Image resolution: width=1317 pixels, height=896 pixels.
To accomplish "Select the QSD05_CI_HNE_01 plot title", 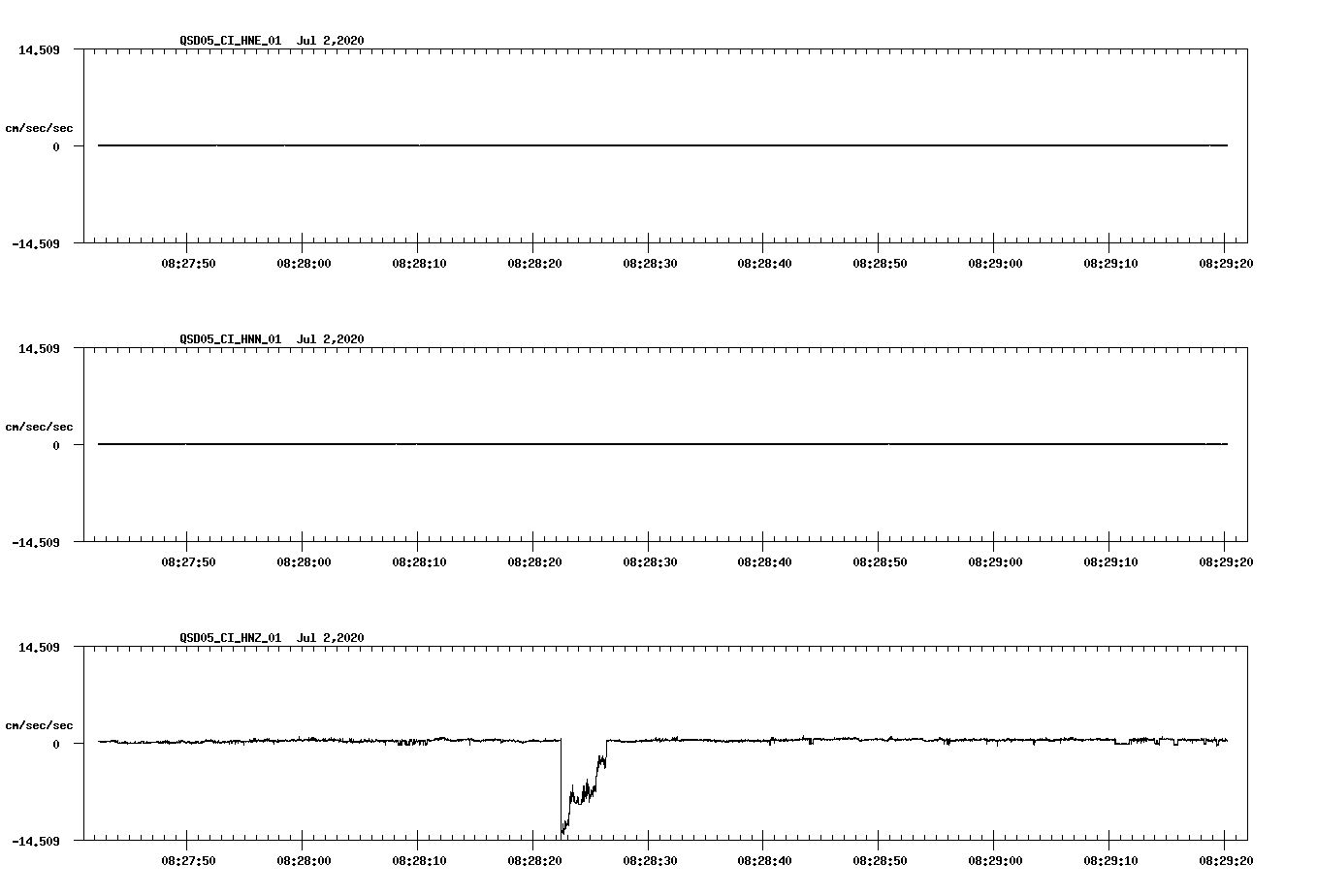I will (231, 41).
